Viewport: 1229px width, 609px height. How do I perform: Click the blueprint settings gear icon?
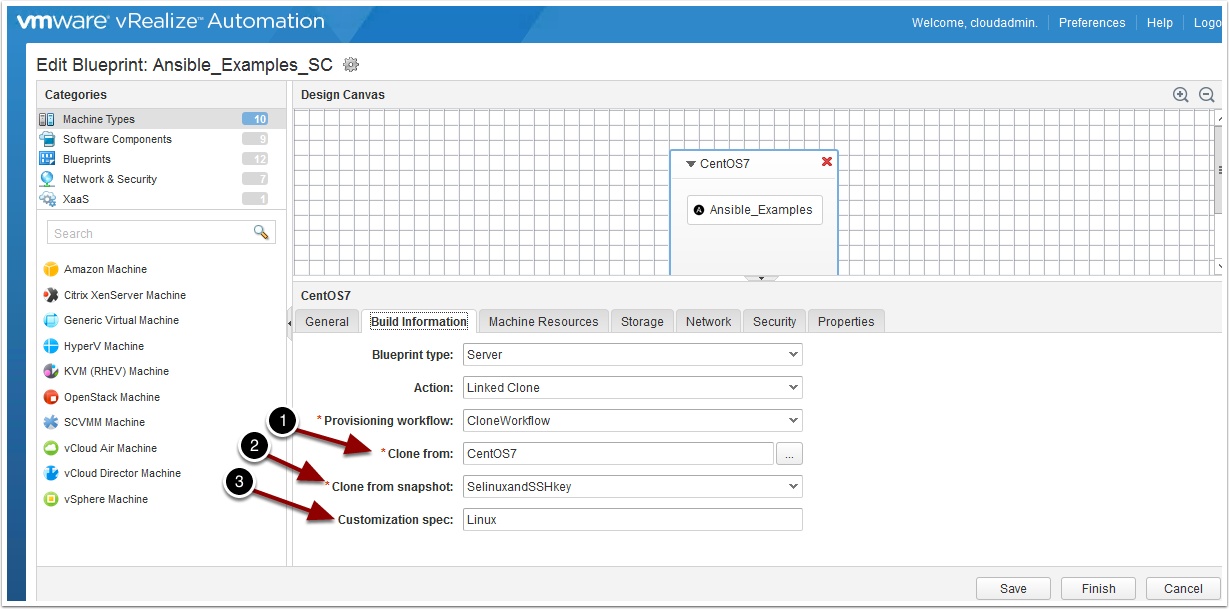pos(350,65)
